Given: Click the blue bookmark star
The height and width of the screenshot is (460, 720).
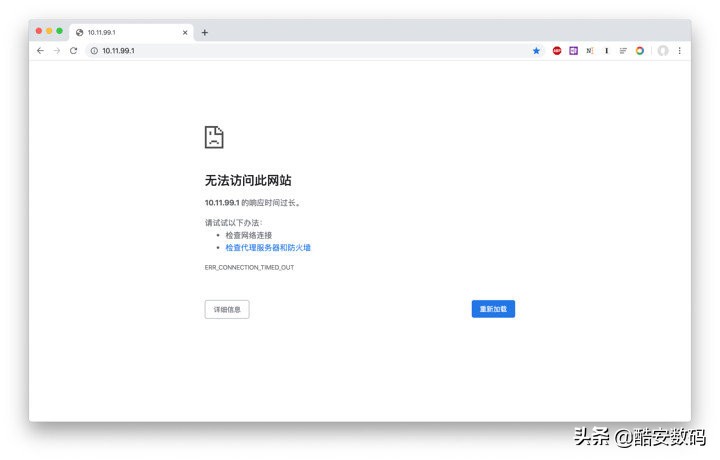Looking at the screenshot, I should pos(536,50).
